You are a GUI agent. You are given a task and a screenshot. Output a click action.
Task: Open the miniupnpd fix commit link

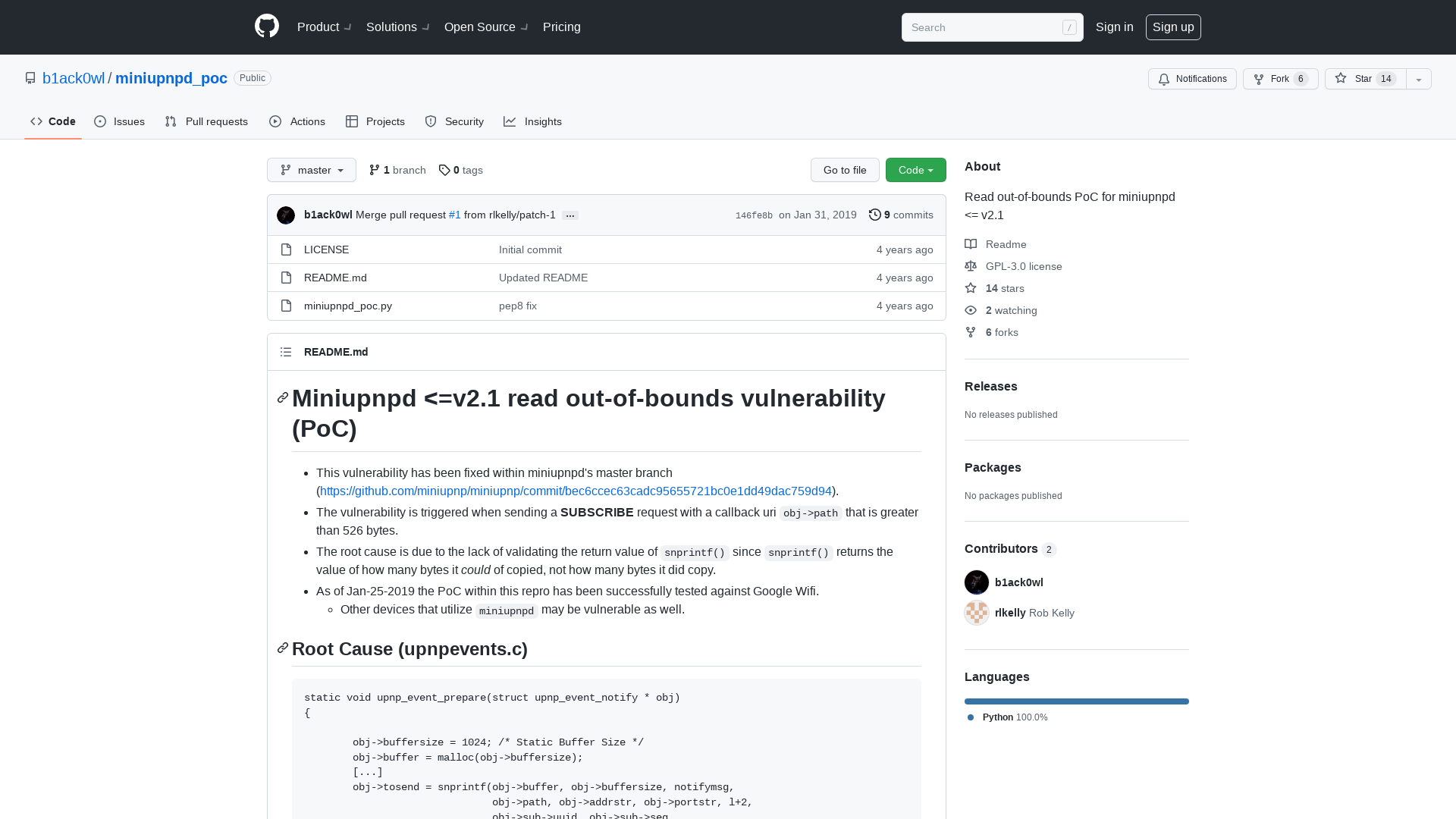(x=576, y=491)
